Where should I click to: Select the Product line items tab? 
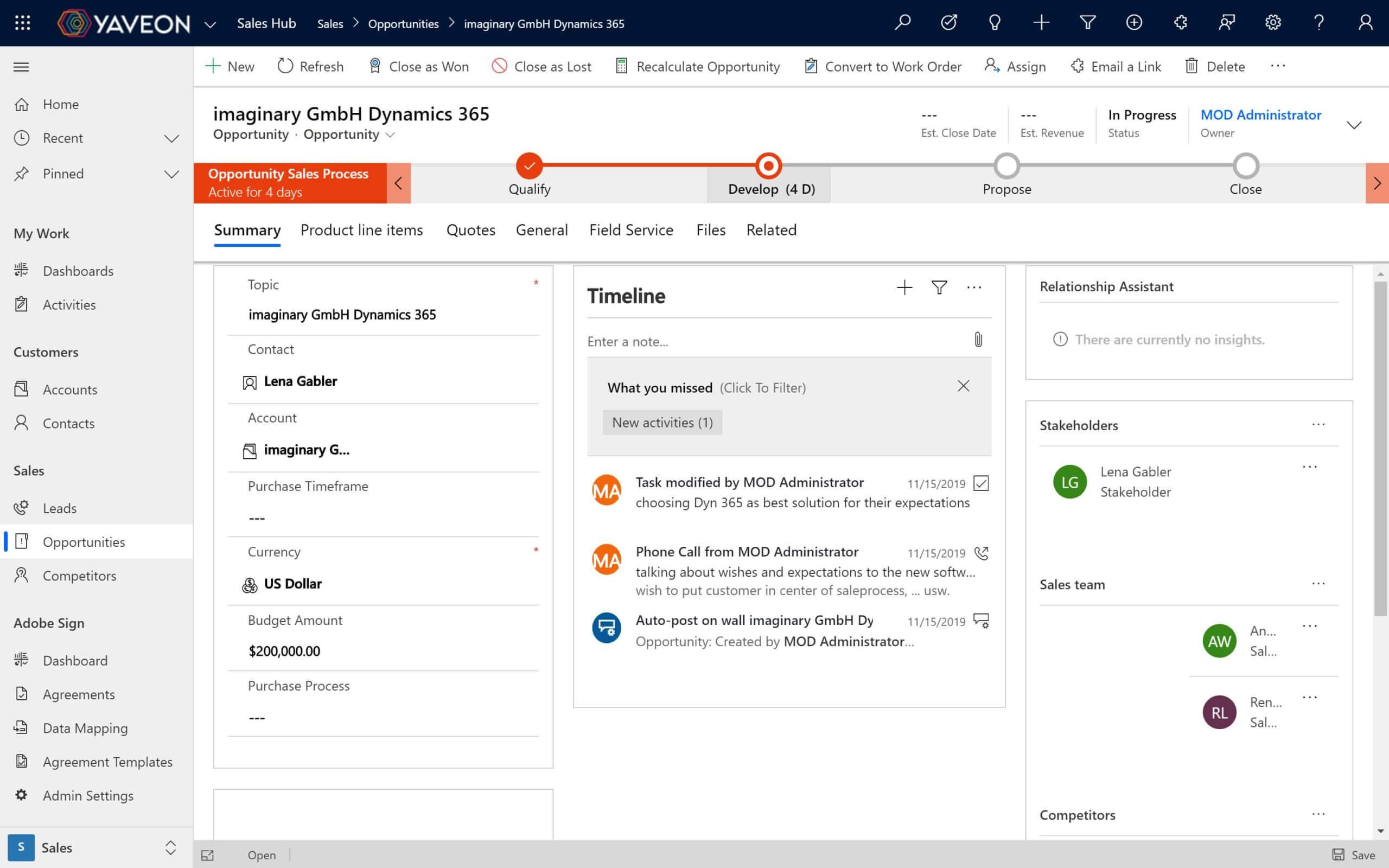tap(361, 229)
